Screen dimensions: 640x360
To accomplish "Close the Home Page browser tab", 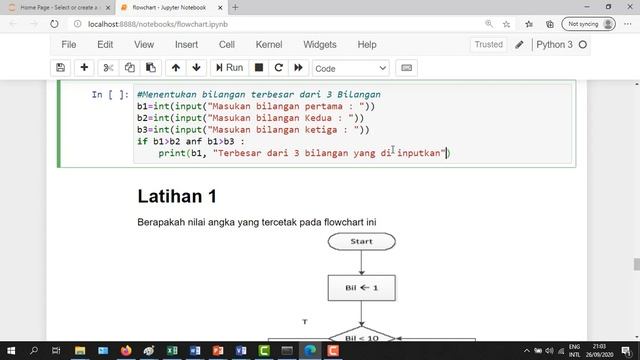I will coord(108,7).
